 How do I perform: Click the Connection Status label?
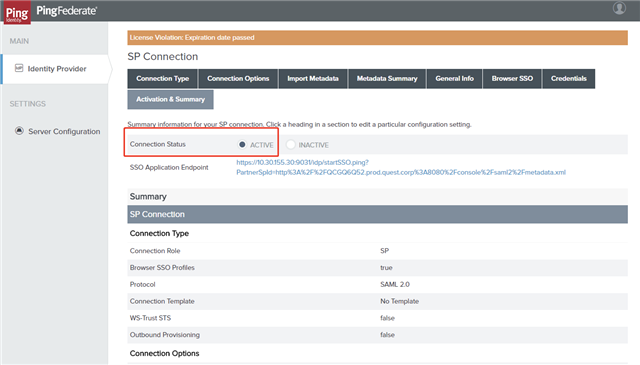point(158,144)
